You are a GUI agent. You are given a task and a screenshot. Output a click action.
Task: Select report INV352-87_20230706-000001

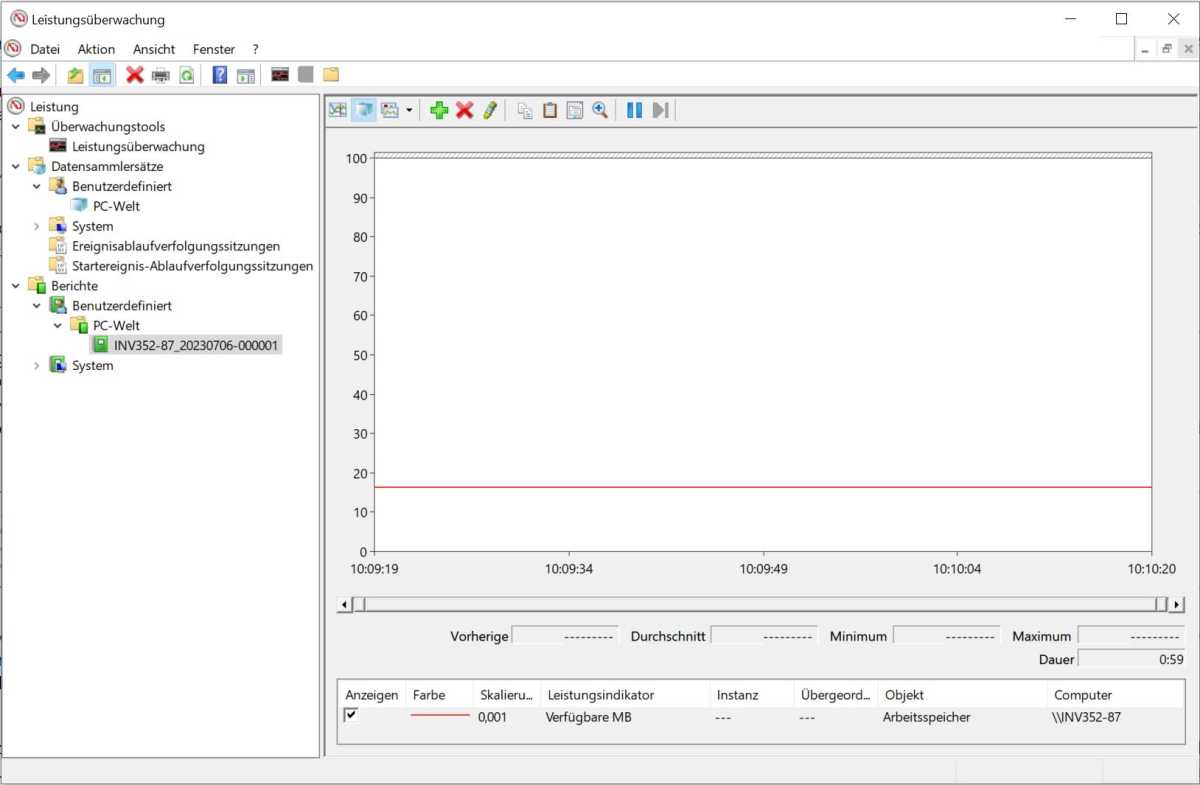pyautogui.click(x=197, y=345)
